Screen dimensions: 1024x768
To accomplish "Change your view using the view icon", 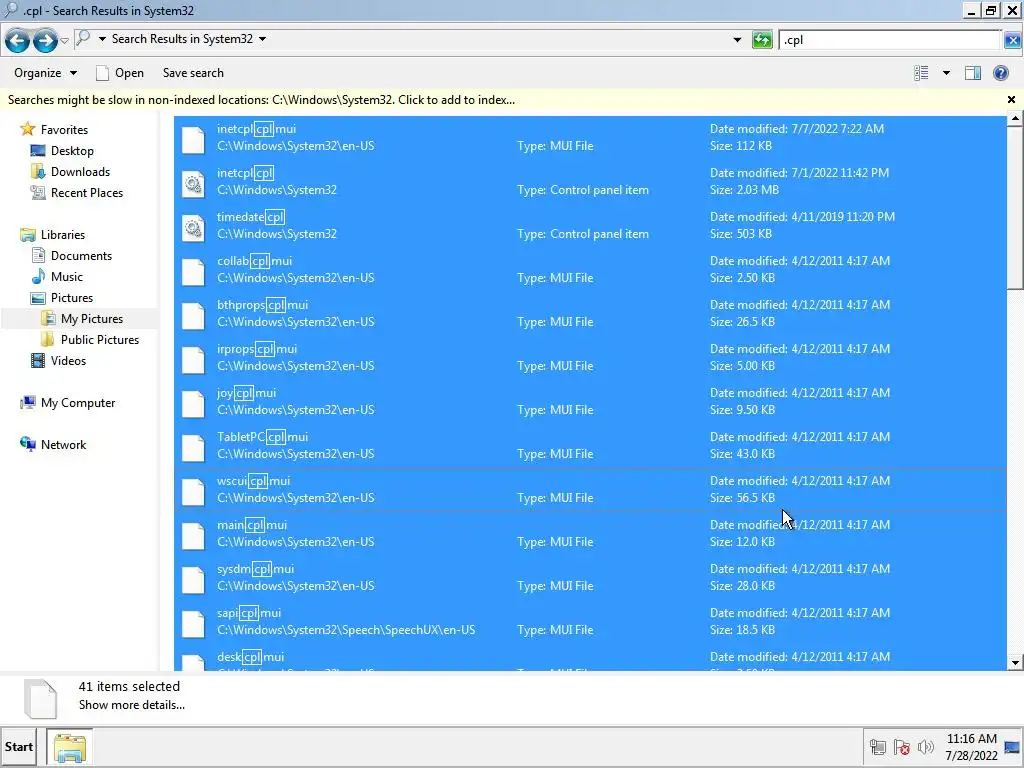I will (x=921, y=73).
